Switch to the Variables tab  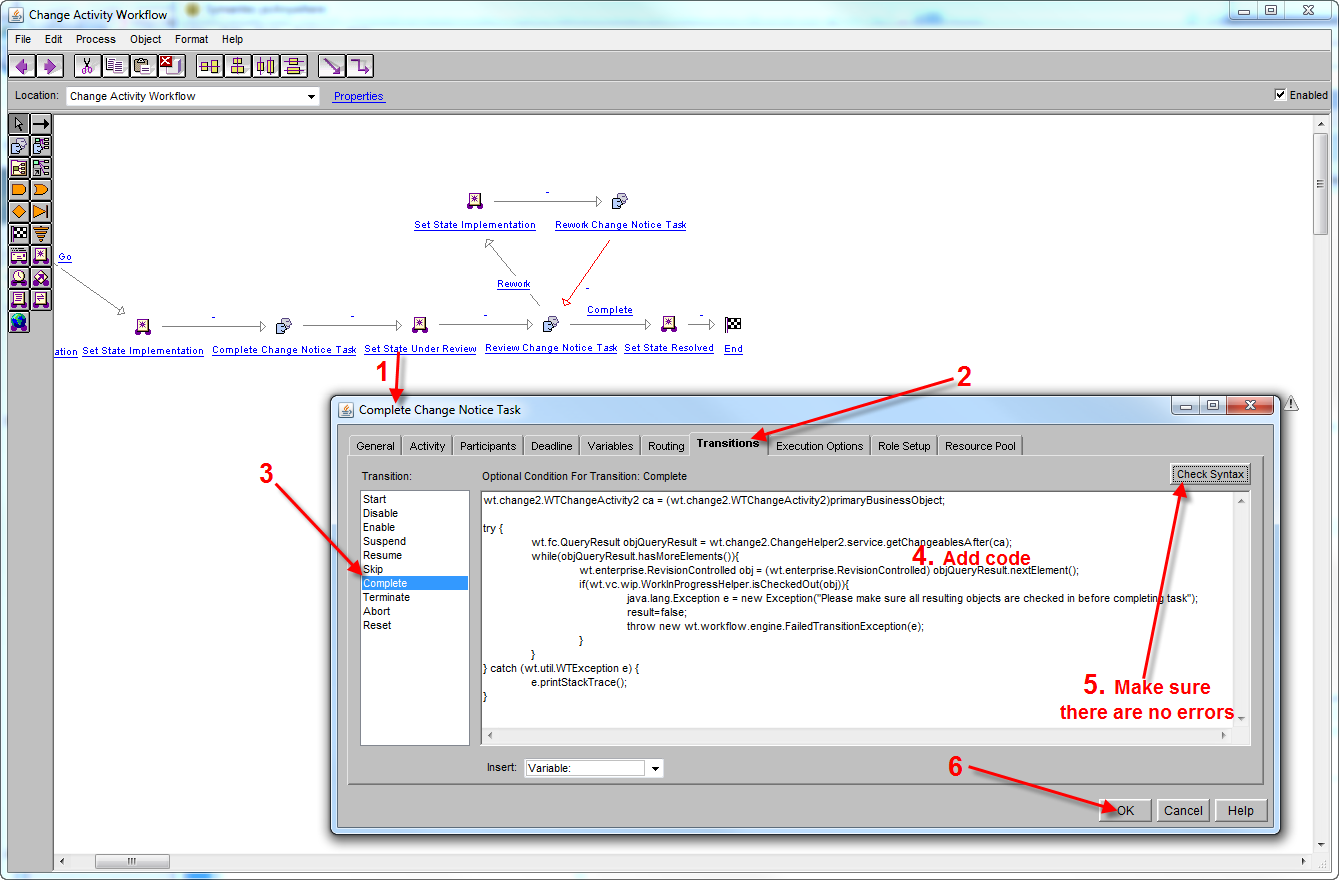[x=610, y=446]
